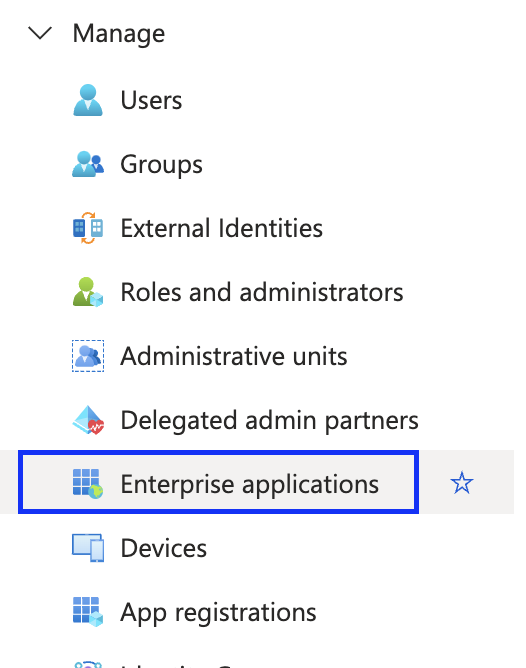Image resolution: width=526 pixels, height=668 pixels.
Task: Click the Roles and administrators icon
Action: (x=88, y=292)
